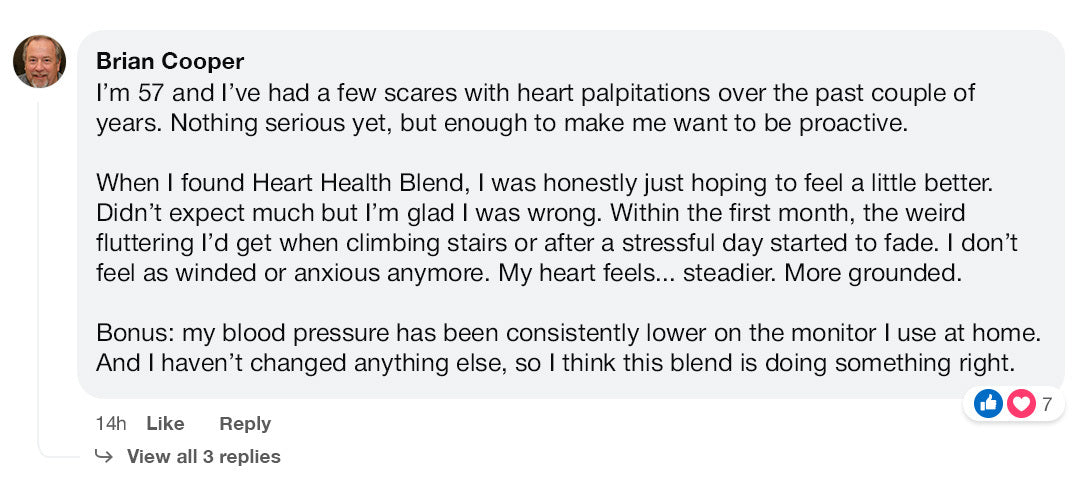Viewport: 1082px width, 492px height.
Task: Reply to Brian Cooper's comment
Action: coord(245,424)
